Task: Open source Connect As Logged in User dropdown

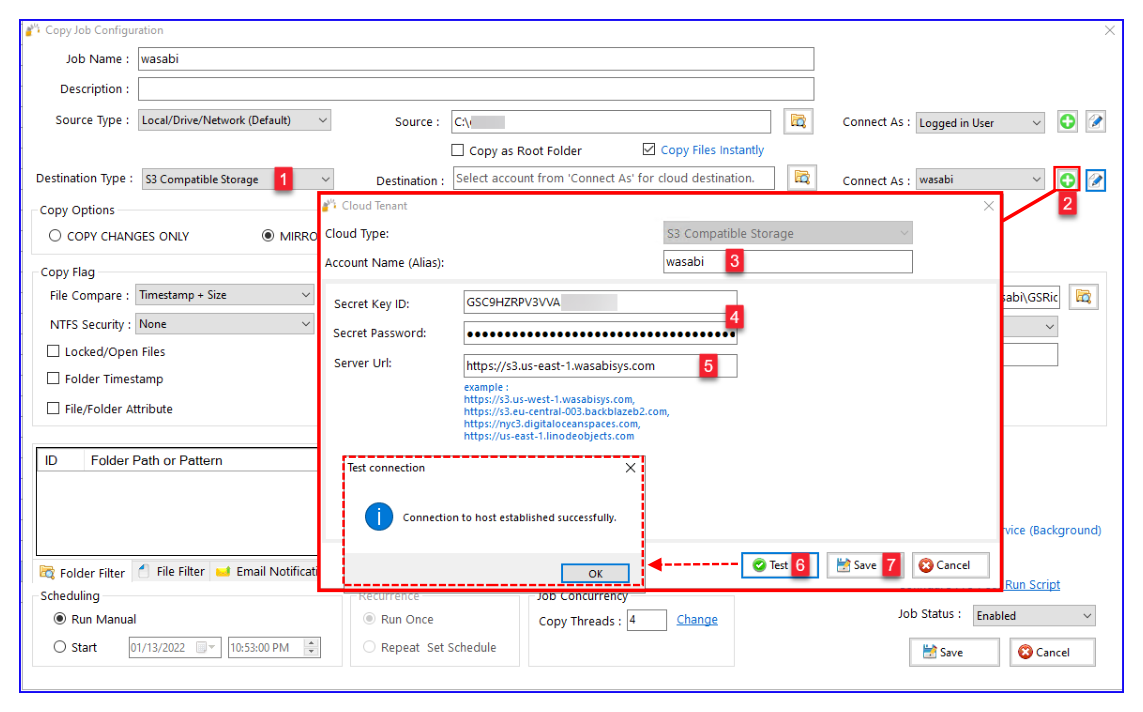Action: (x=980, y=123)
